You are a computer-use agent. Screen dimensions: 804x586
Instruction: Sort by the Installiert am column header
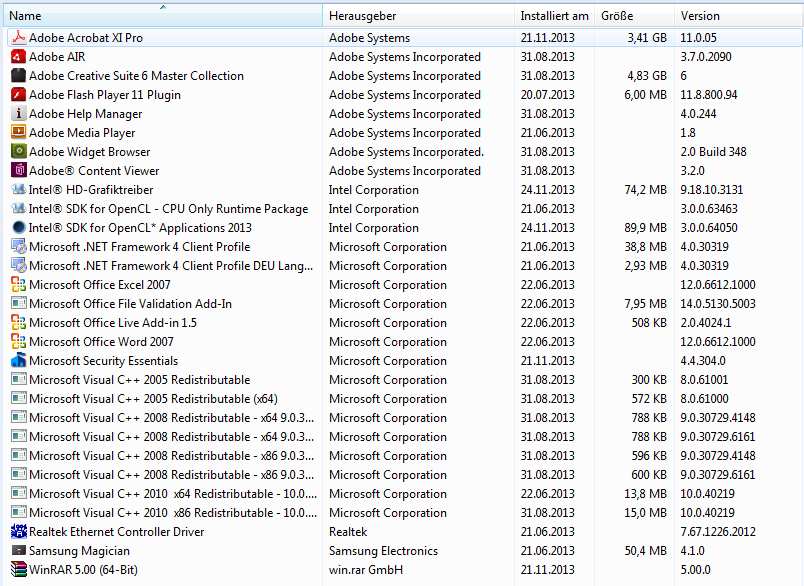pos(554,15)
